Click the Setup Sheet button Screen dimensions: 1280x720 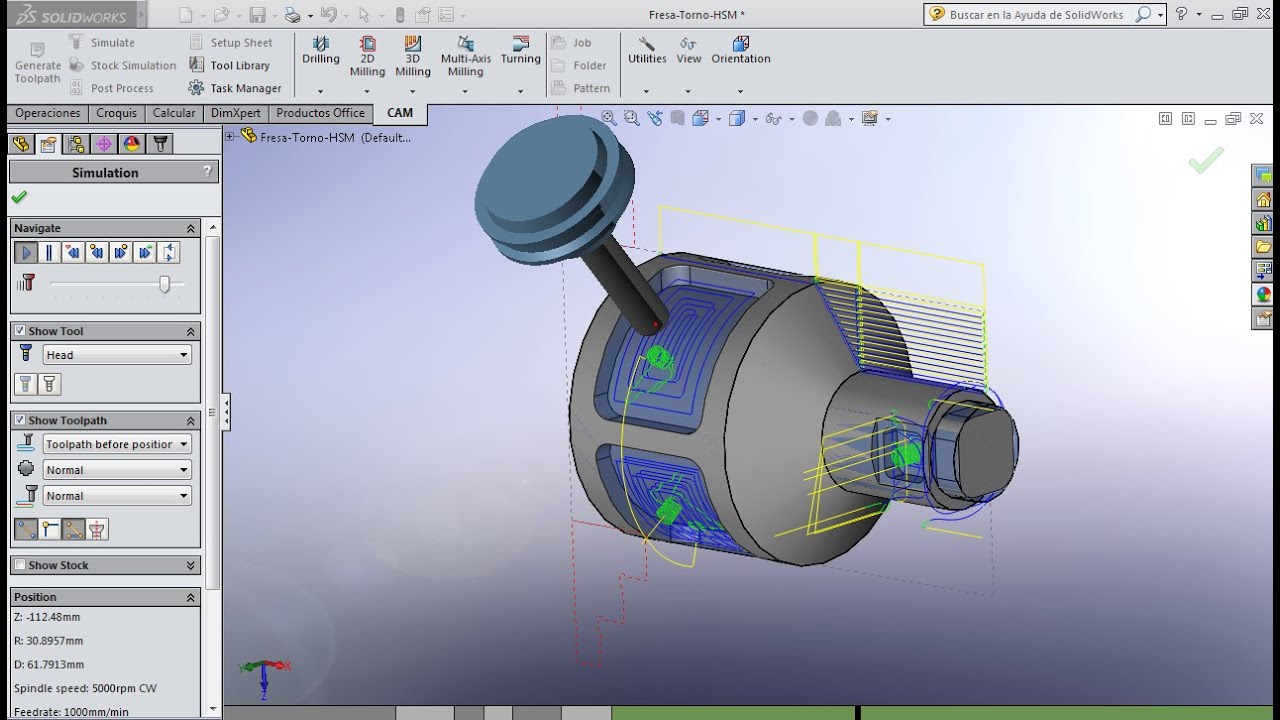pos(231,43)
